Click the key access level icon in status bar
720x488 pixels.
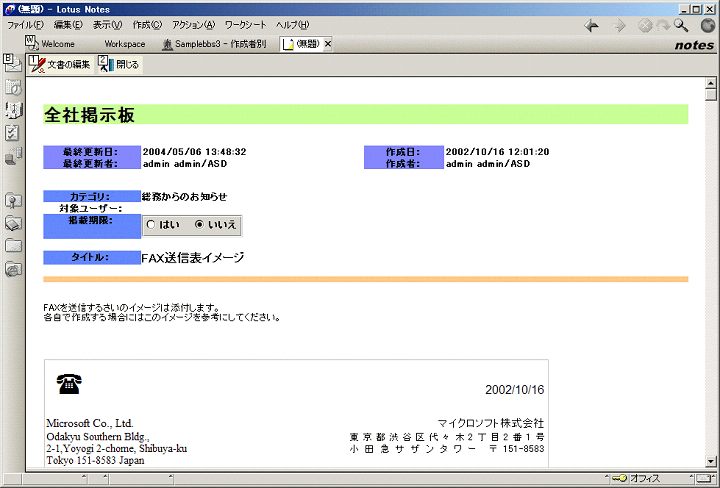[x=620, y=478]
